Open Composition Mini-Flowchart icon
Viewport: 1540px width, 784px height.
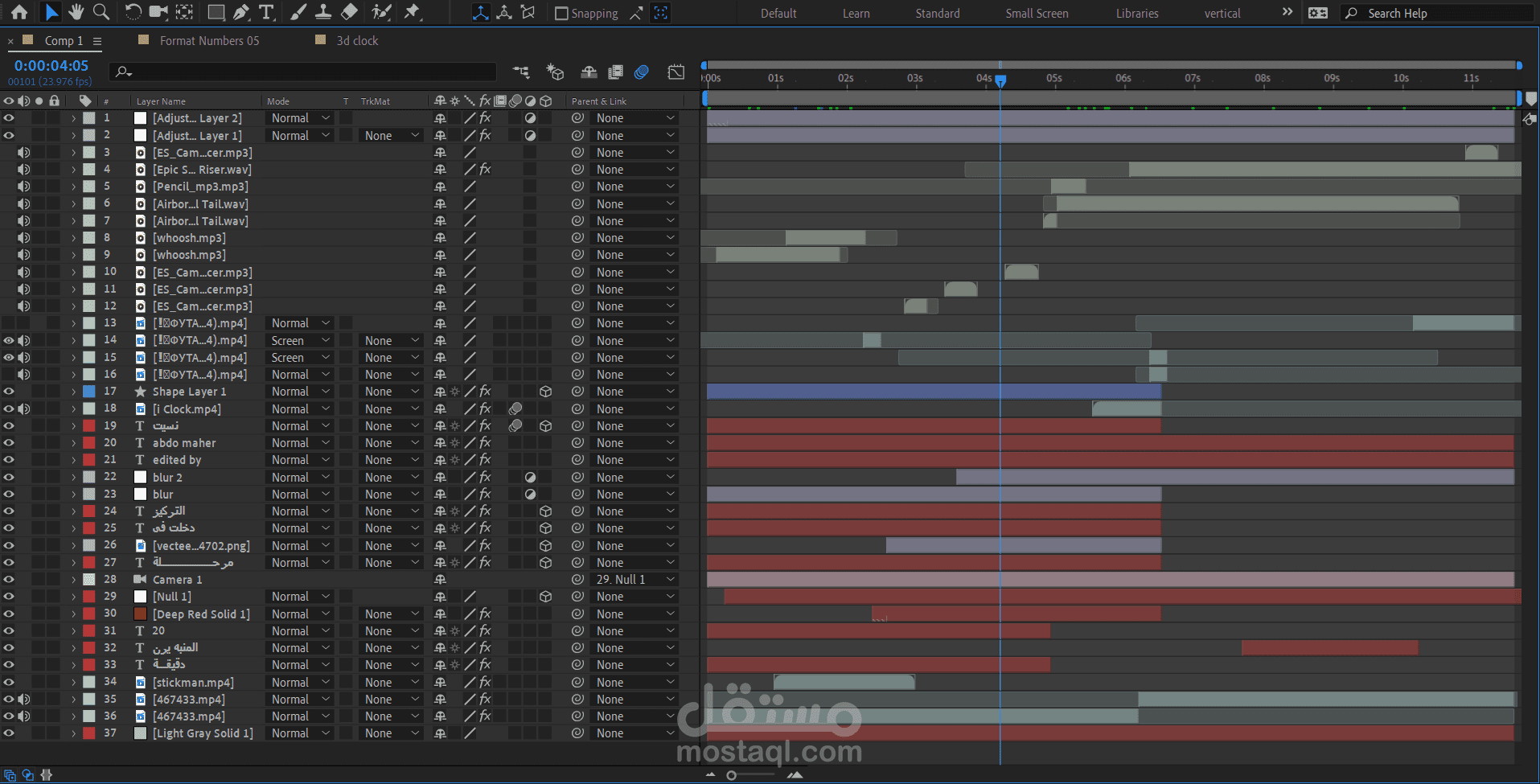(x=521, y=72)
